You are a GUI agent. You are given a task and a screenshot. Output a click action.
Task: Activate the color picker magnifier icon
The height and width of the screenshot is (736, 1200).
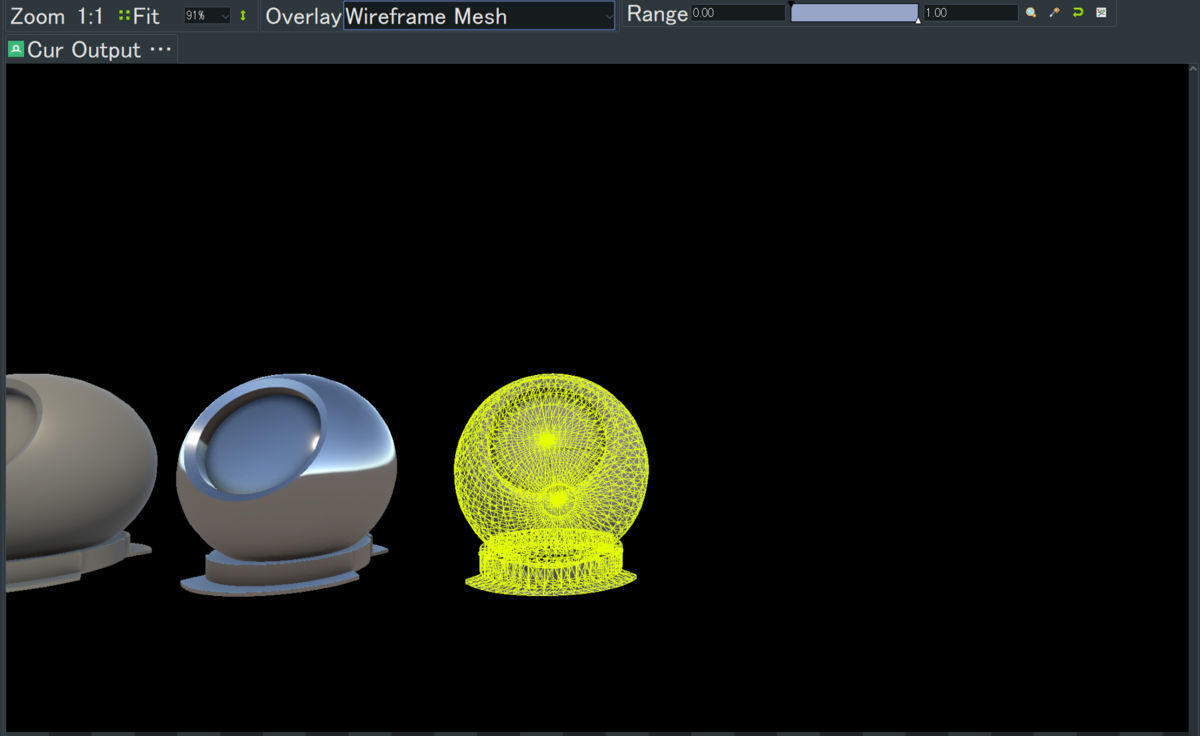pos(1031,13)
